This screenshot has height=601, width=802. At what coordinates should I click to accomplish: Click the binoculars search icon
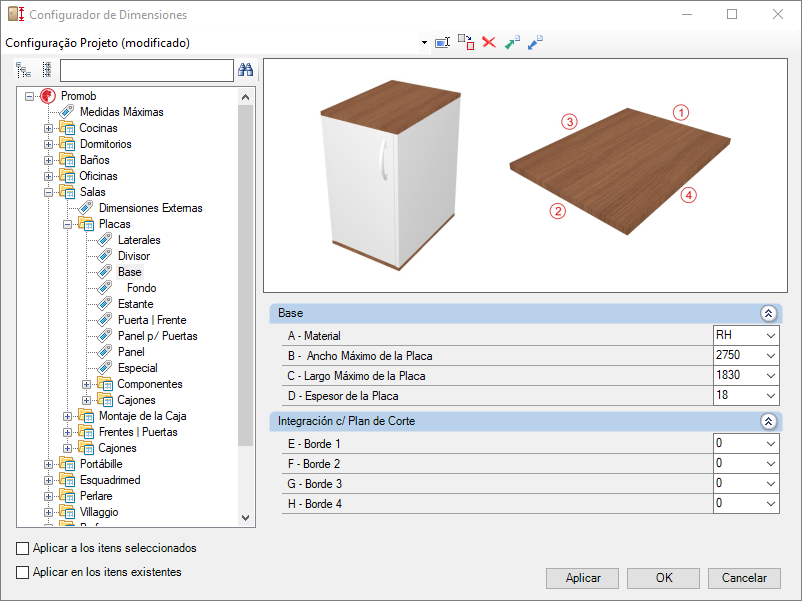click(246, 70)
